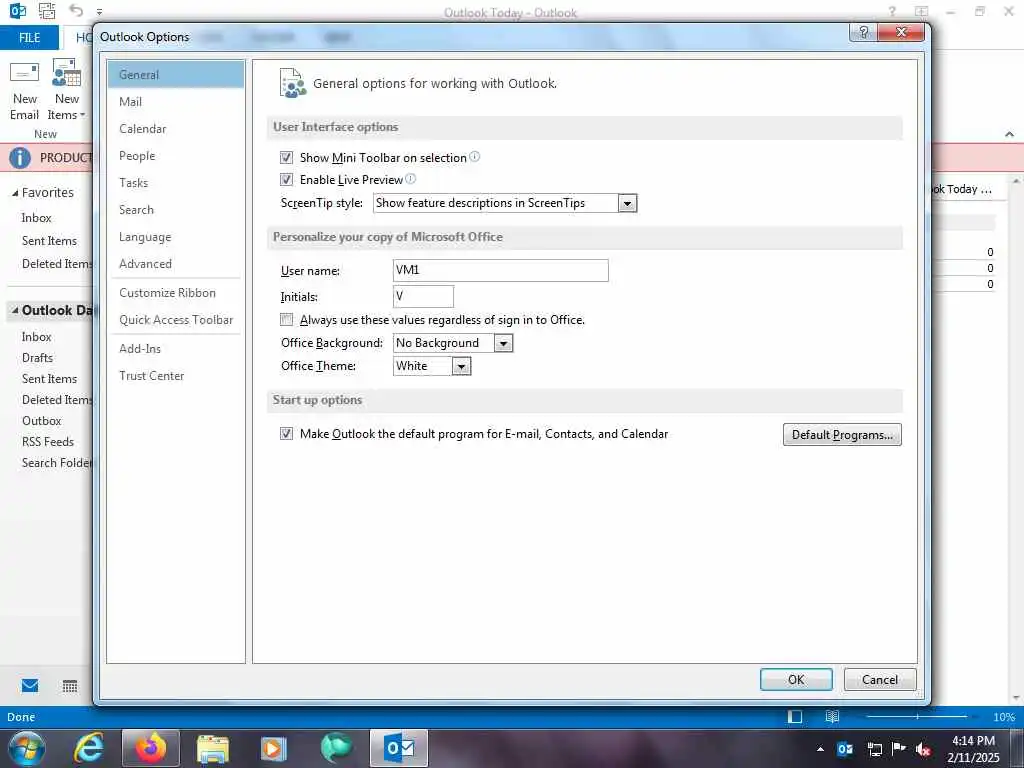Open the FILE tab
The height and width of the screenshot is (768, 1024).
(x=29, y=38)
